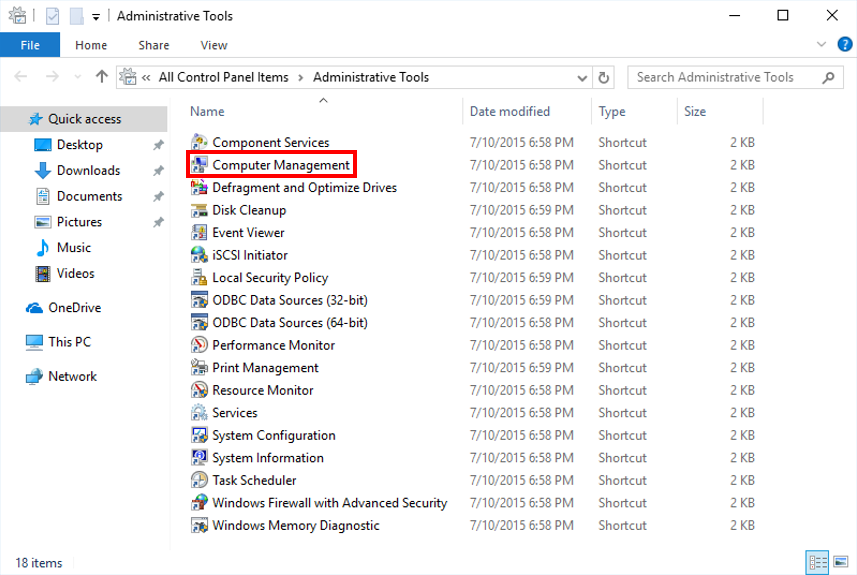Image resolution: width=857 pixels, height=575 pixels.
Task: Select the ODBC Data Sources (32-bit) icon
Action: (x=199, y=300)
